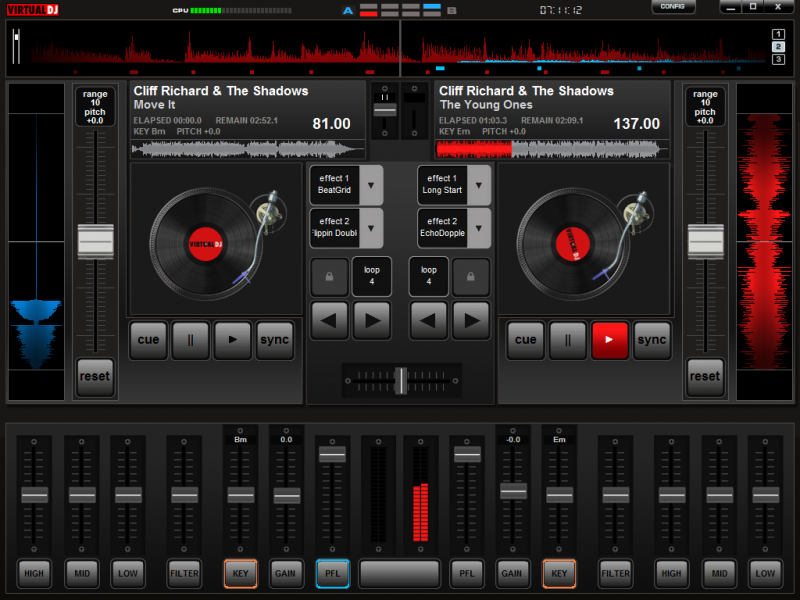
Task: Toggle the left deck KEY lock
Action: click(x=240, y=573)
